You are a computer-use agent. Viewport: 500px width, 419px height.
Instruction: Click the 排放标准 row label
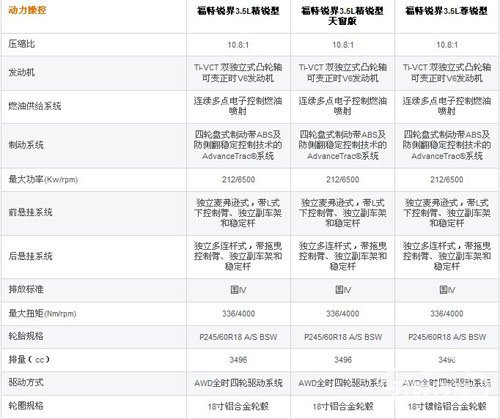click(x=26, y=289)
